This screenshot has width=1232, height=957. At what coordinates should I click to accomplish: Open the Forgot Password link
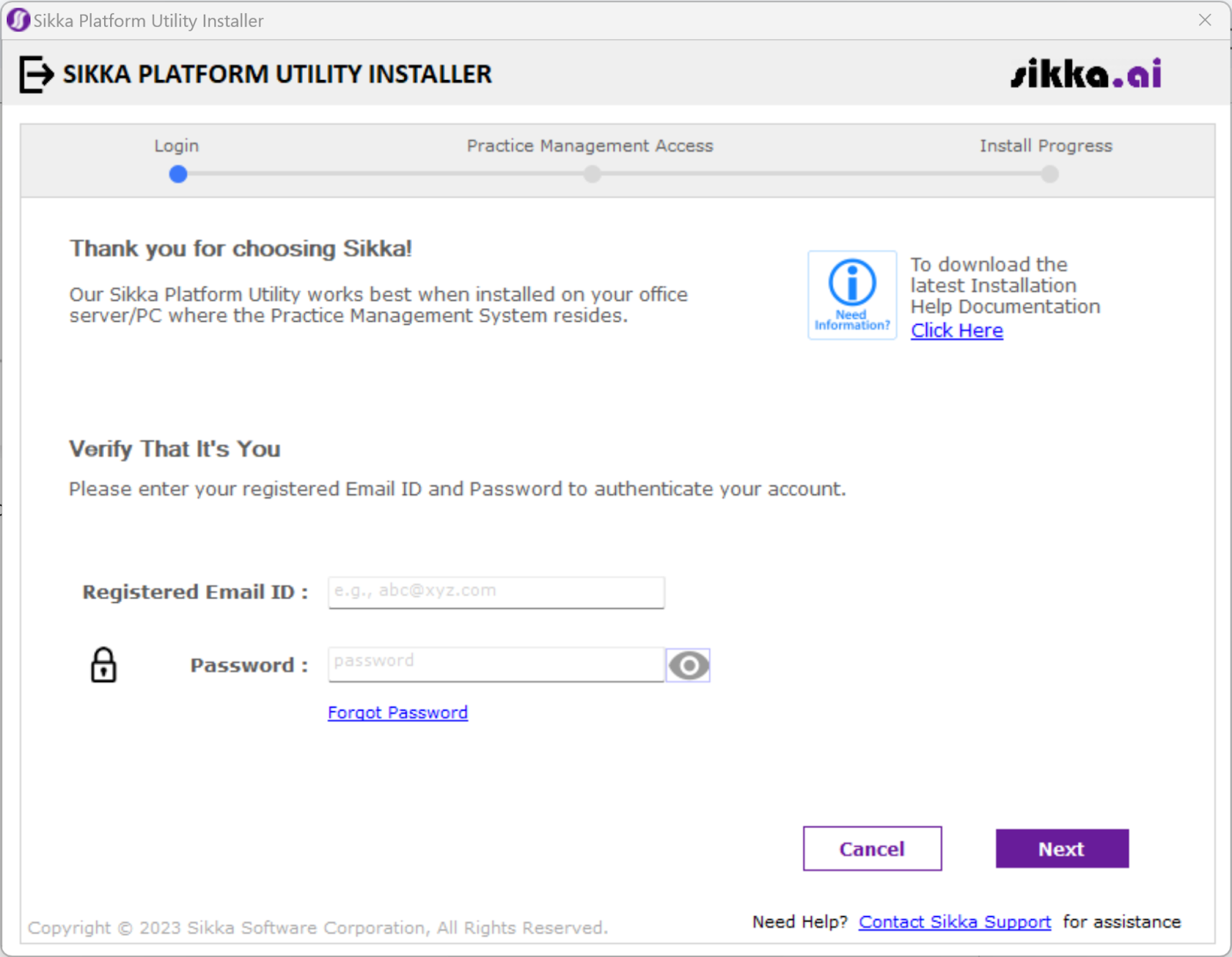click(x=397, y=713)
